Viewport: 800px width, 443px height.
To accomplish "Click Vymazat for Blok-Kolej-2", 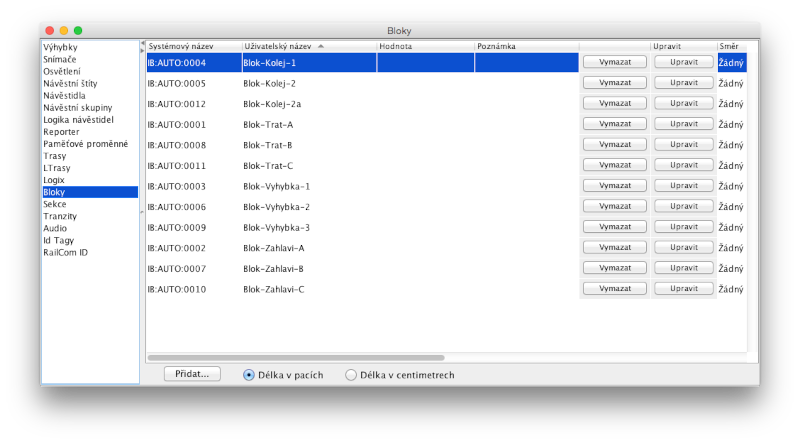I will click(x=613, y=83).
